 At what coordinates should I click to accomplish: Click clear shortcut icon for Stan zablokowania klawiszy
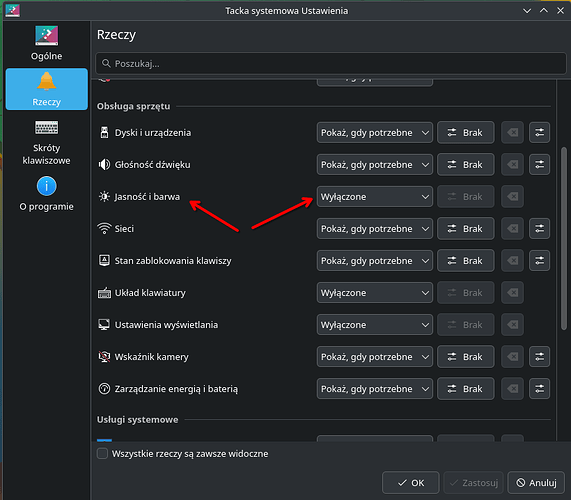click(512, 261)
